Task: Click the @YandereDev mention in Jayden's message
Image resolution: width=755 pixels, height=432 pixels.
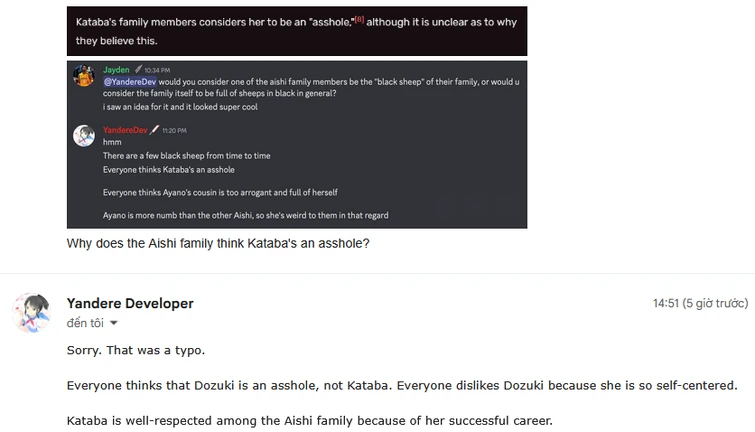Action: tap(129, 81)
